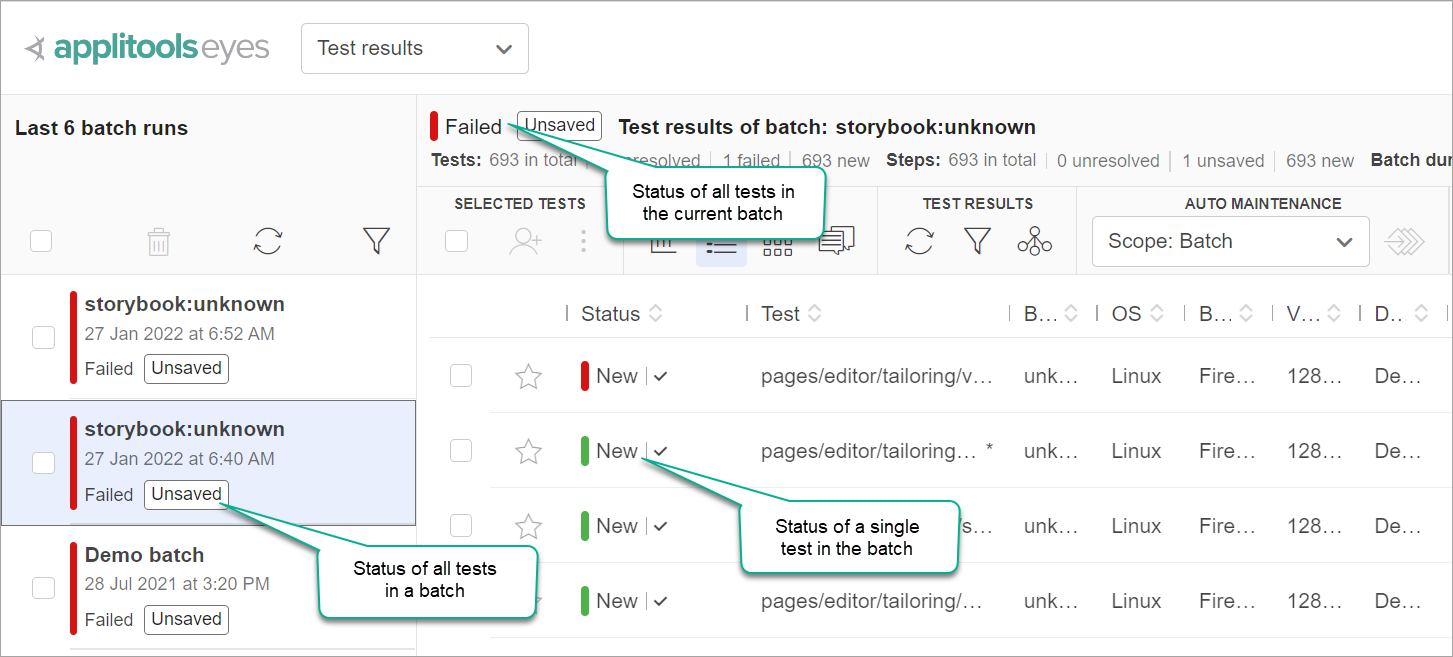Delete selected batches with the trash icon
1453x657 pixels.
point(158,240)
